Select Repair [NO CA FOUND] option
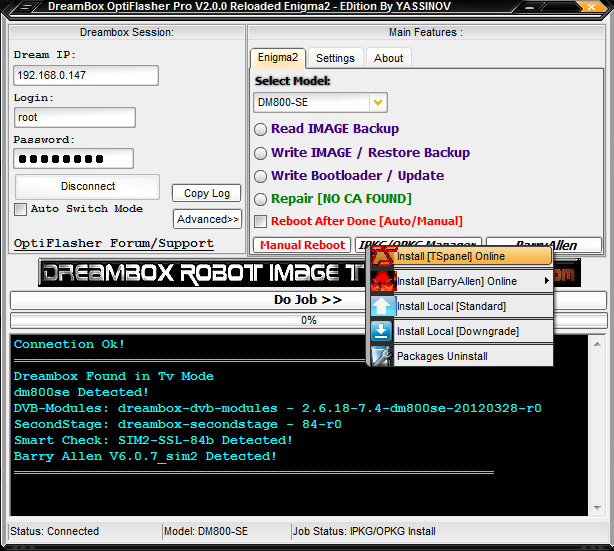Viewport: 614px width, 551px height. [260, 199]
